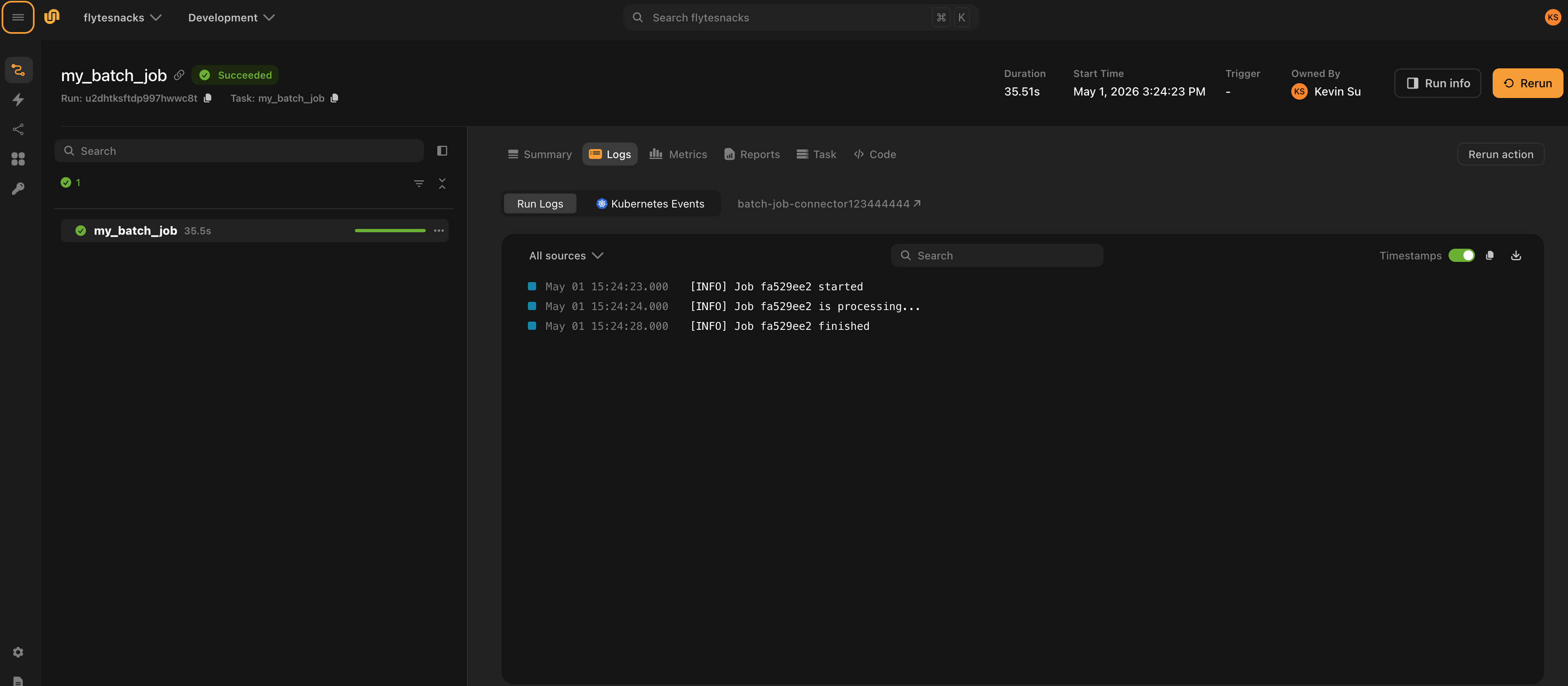This screenshot has width=1568, height=686.
Task: Open the three-dot menu for my_batch_job
Action: click(x=439, y=231)
